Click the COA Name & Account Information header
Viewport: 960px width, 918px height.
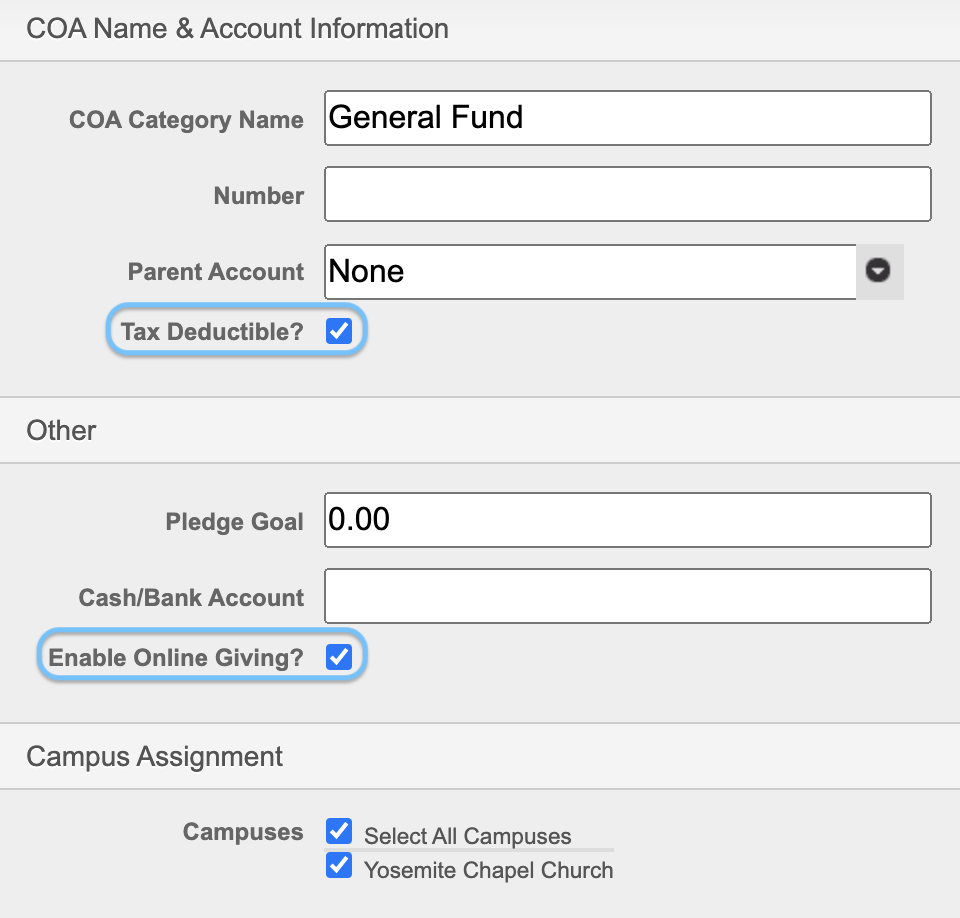tap(238, 28)
